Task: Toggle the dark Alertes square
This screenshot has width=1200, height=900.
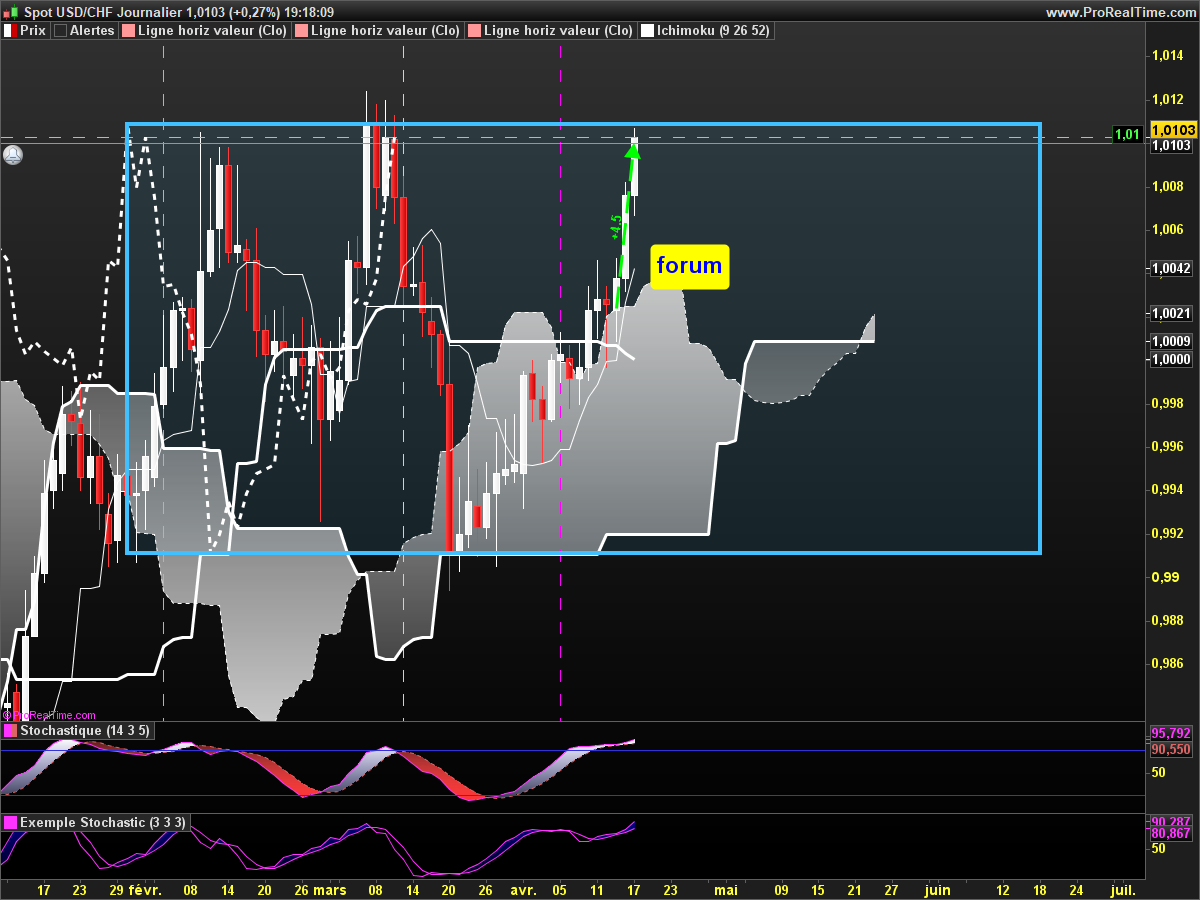Action: coord(60,31)
